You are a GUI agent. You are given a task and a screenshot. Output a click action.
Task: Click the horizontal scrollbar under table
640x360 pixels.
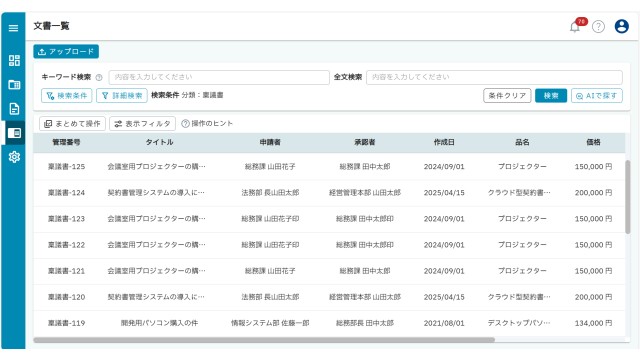click(264, 340)
